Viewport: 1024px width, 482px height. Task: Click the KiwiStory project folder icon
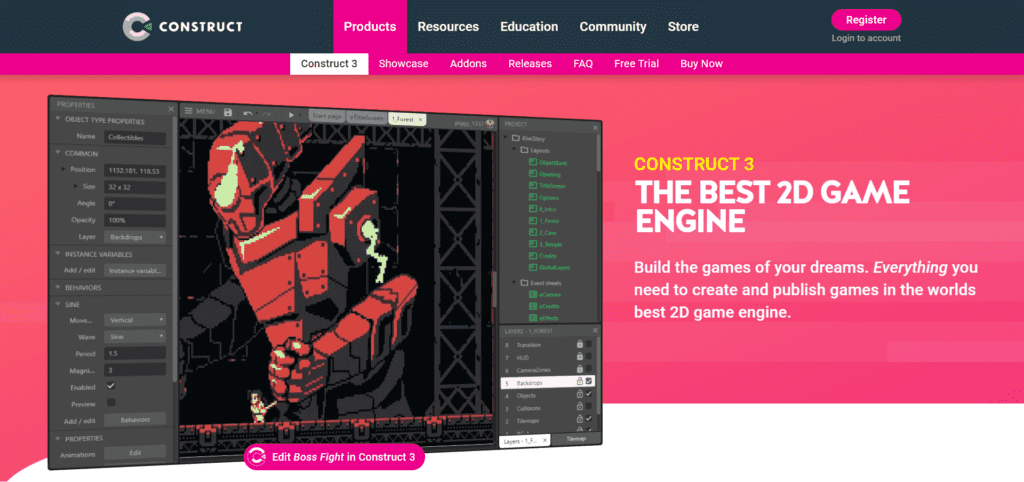pos(516,138)
